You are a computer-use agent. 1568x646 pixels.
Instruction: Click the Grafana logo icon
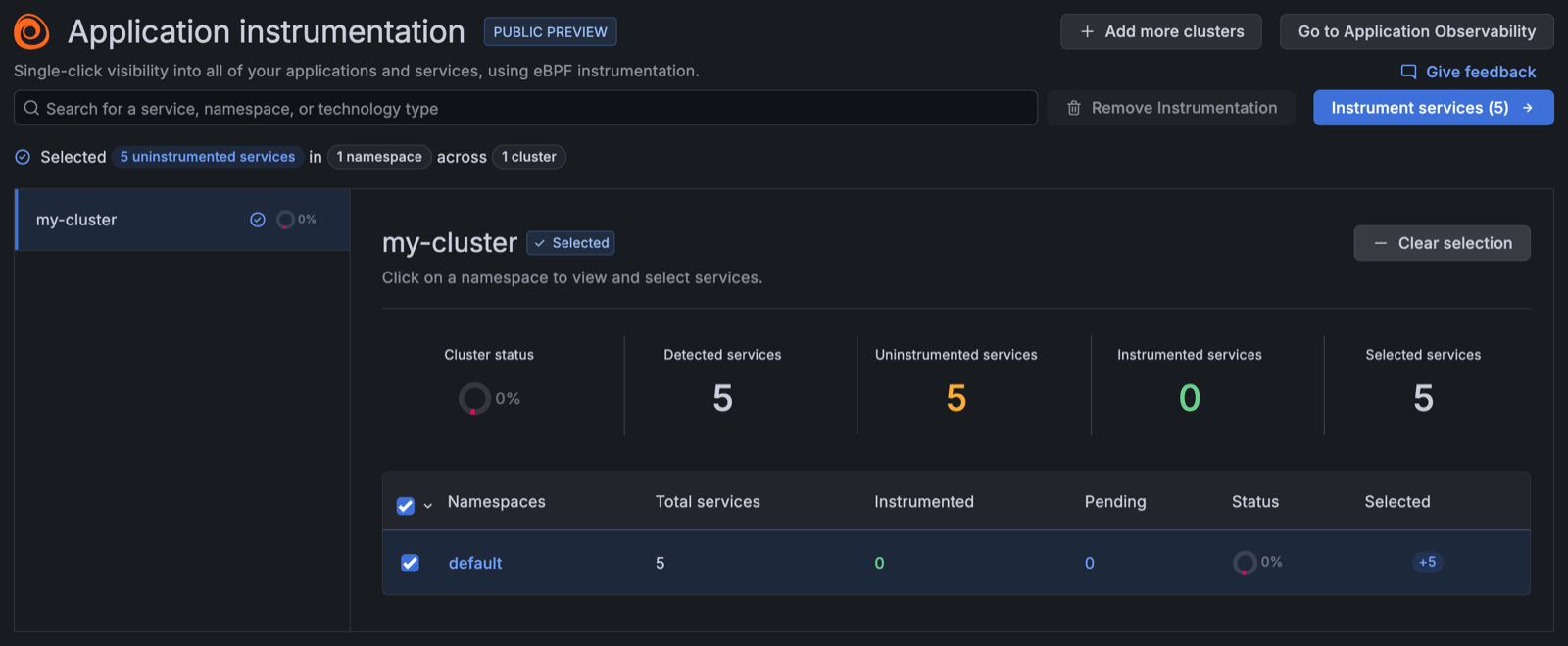point(31,31)
